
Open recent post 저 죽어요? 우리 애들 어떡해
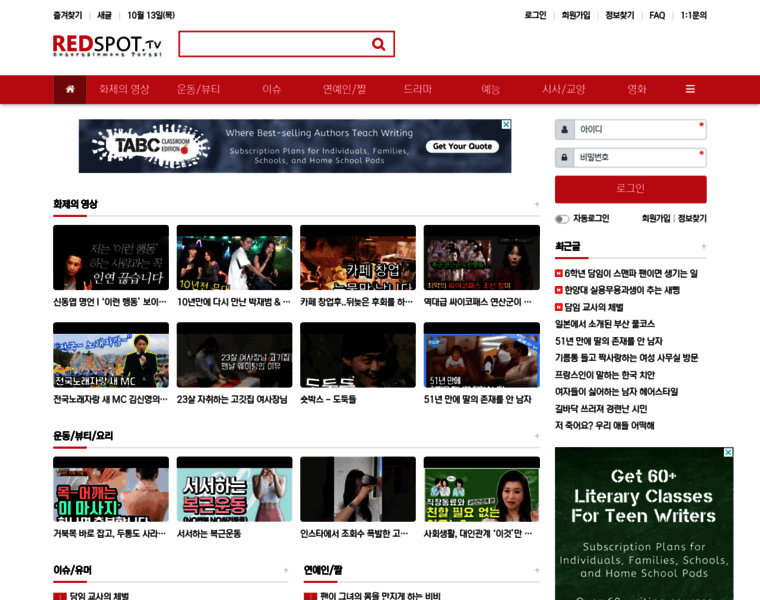(605, 426)
